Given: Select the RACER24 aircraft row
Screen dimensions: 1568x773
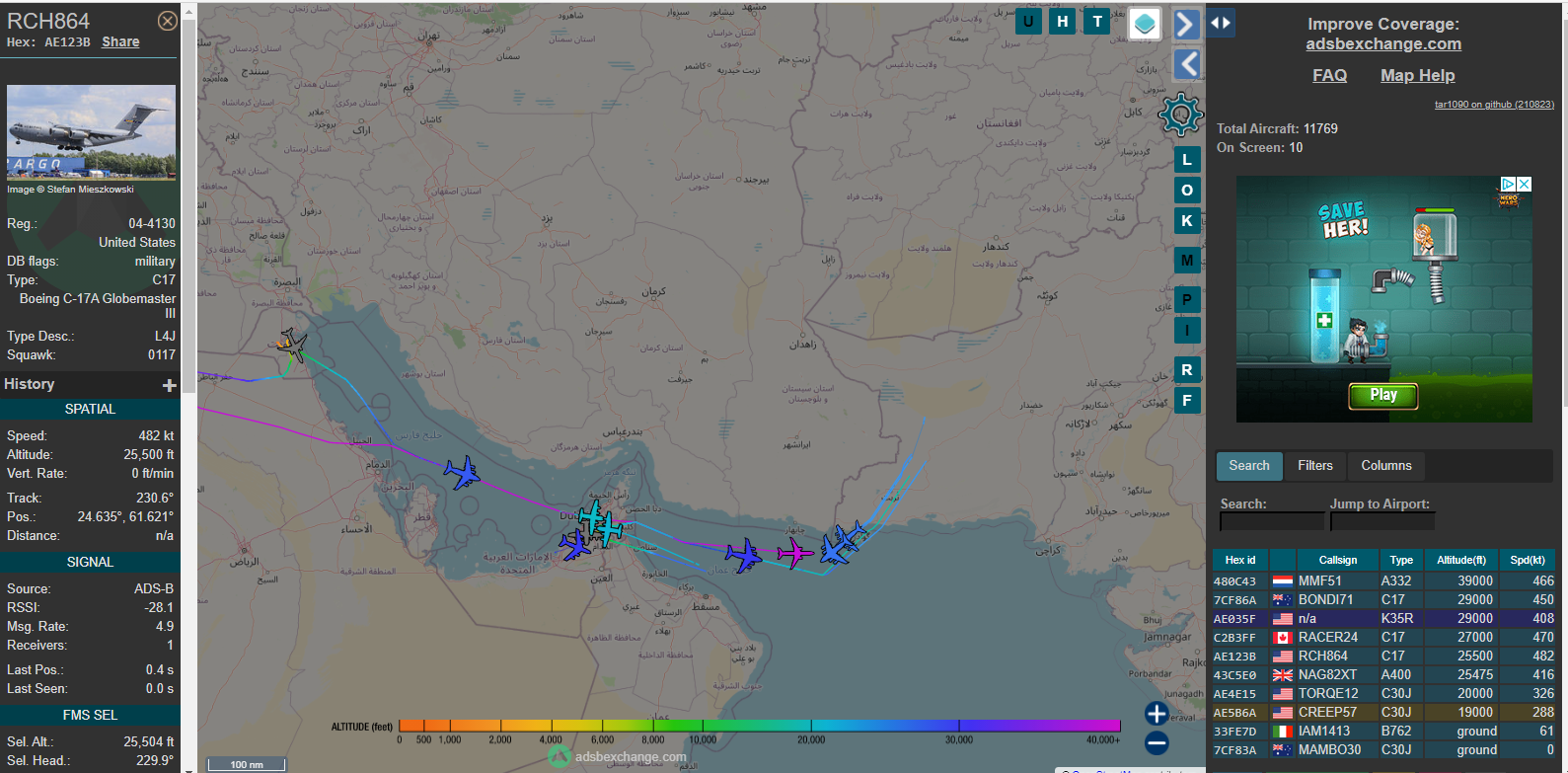Looking at the screenshot, I should pyautogui.click(x=1383, y=637).
